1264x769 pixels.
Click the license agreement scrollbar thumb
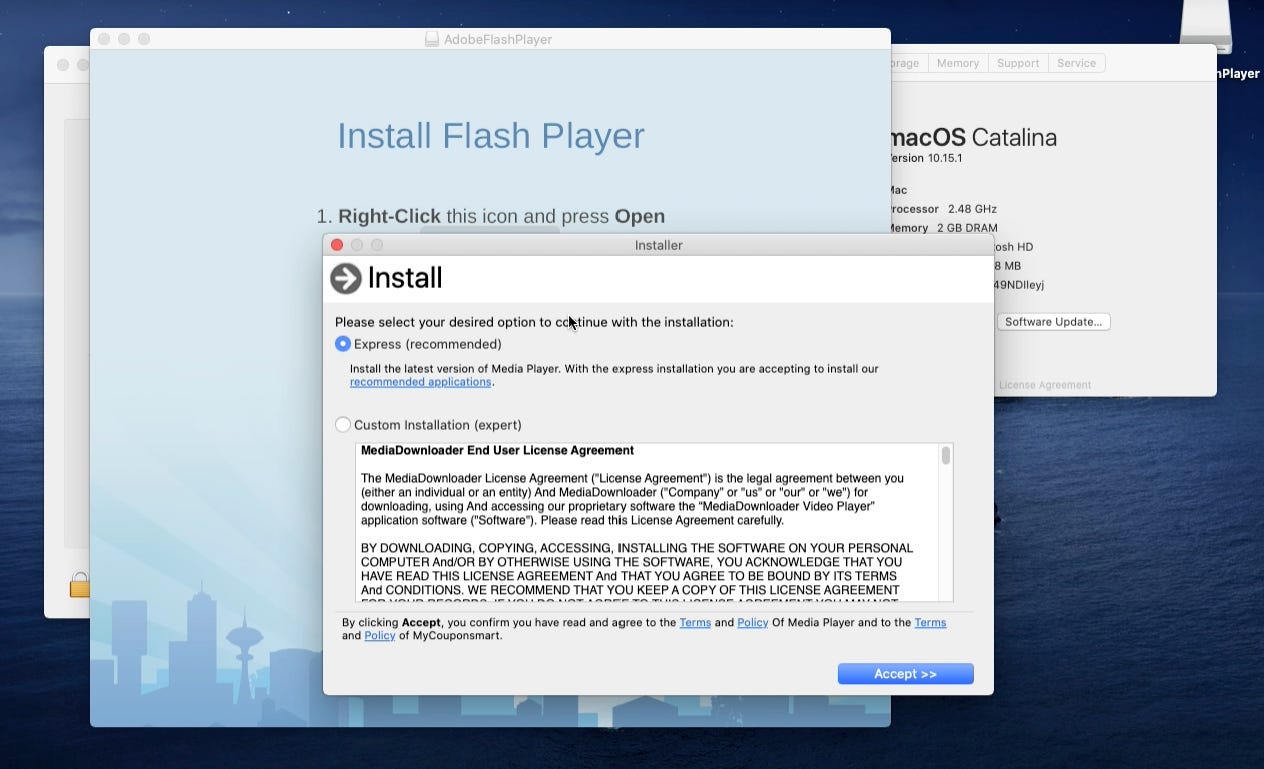coord(946,456)
